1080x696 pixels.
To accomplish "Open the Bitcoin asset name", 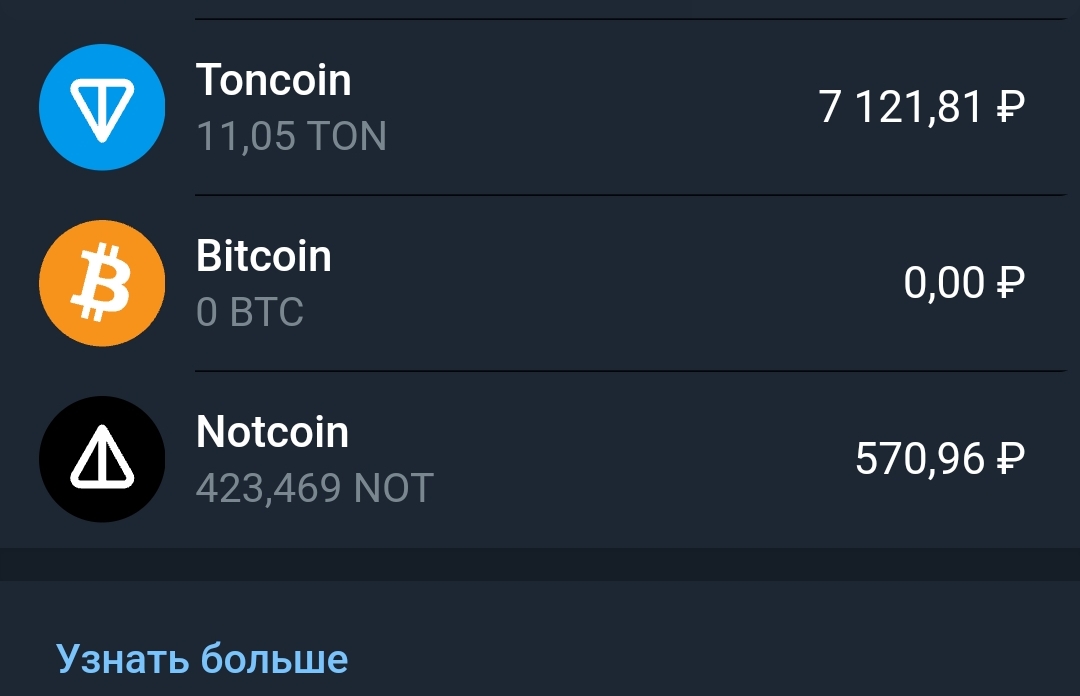I will (x=263, y=256).
